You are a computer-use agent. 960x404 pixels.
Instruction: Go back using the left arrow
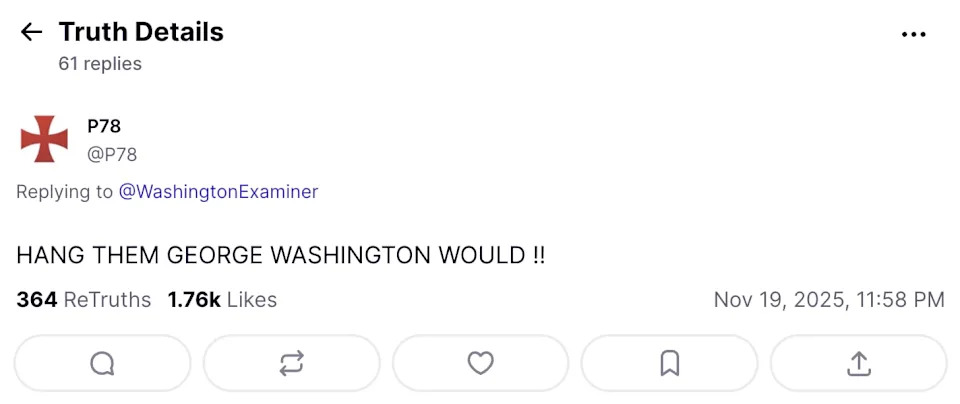pos(32,32)
